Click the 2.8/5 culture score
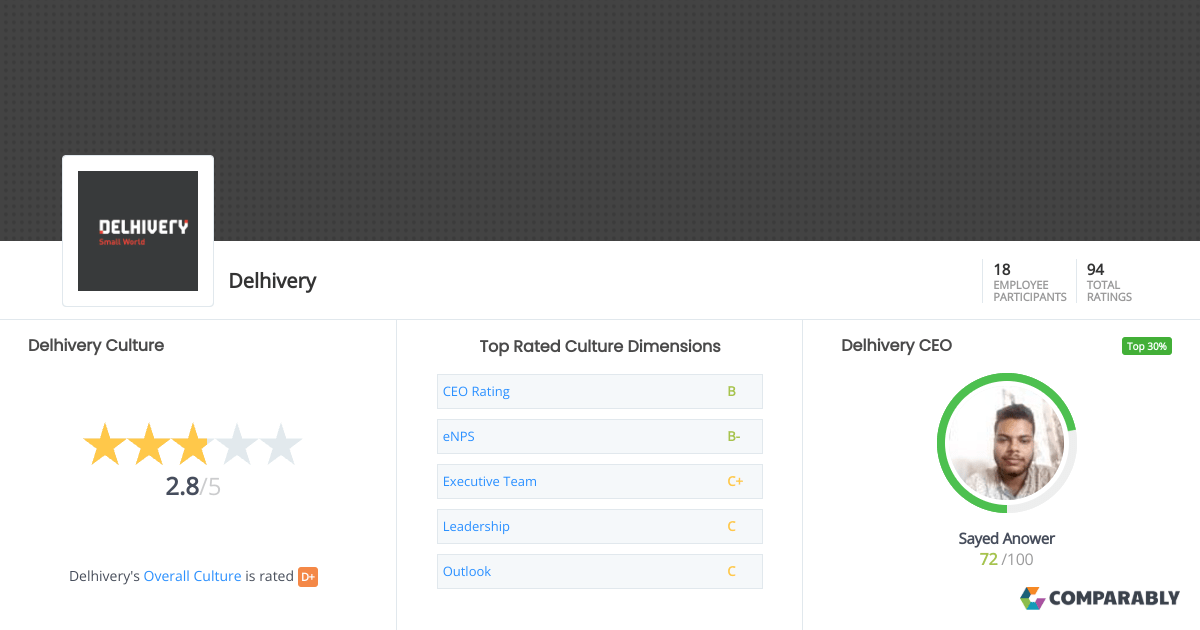The image size is (1200, 630). [193, 487]
